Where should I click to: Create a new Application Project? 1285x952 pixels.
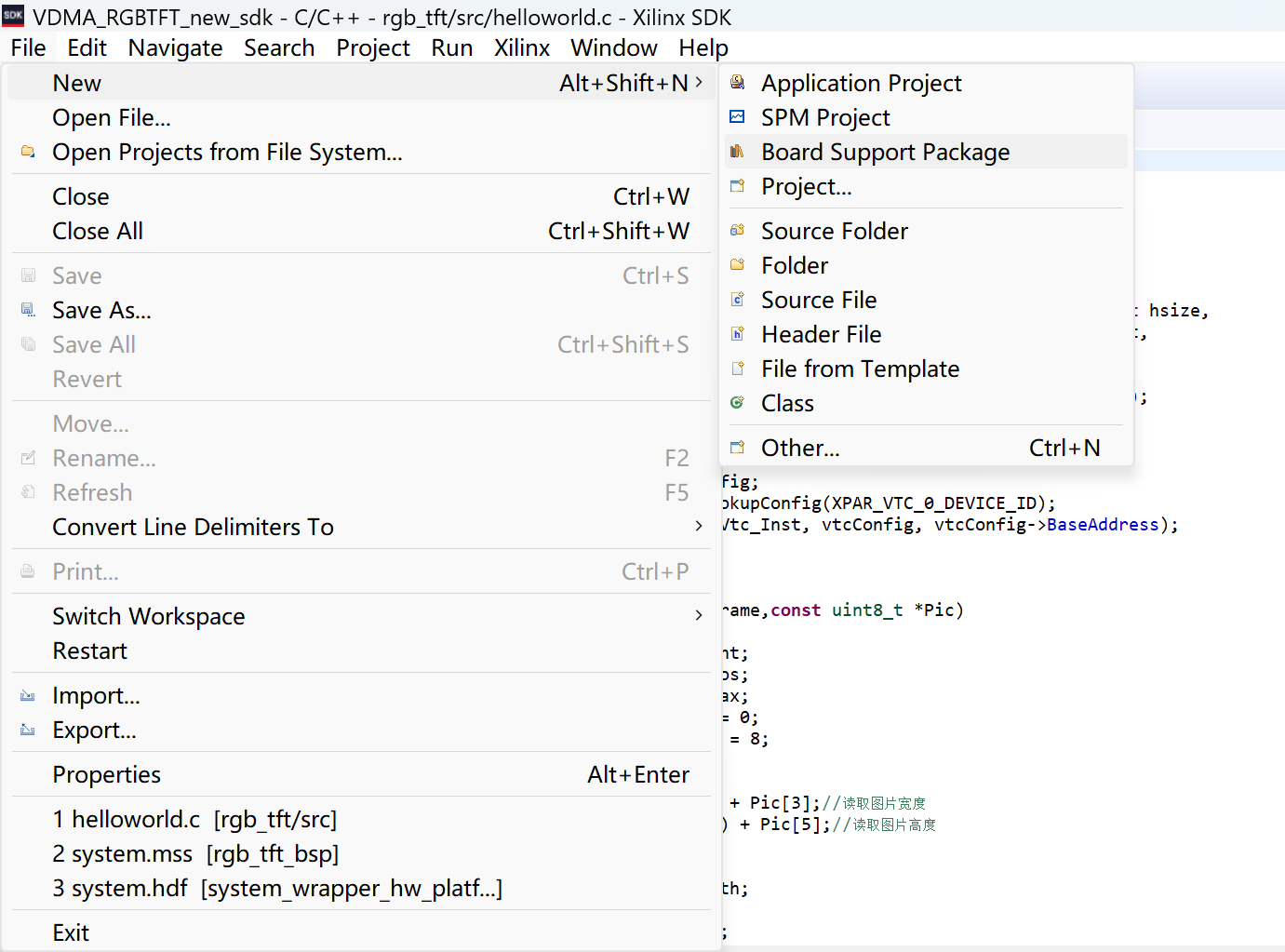tap(926, 83)
